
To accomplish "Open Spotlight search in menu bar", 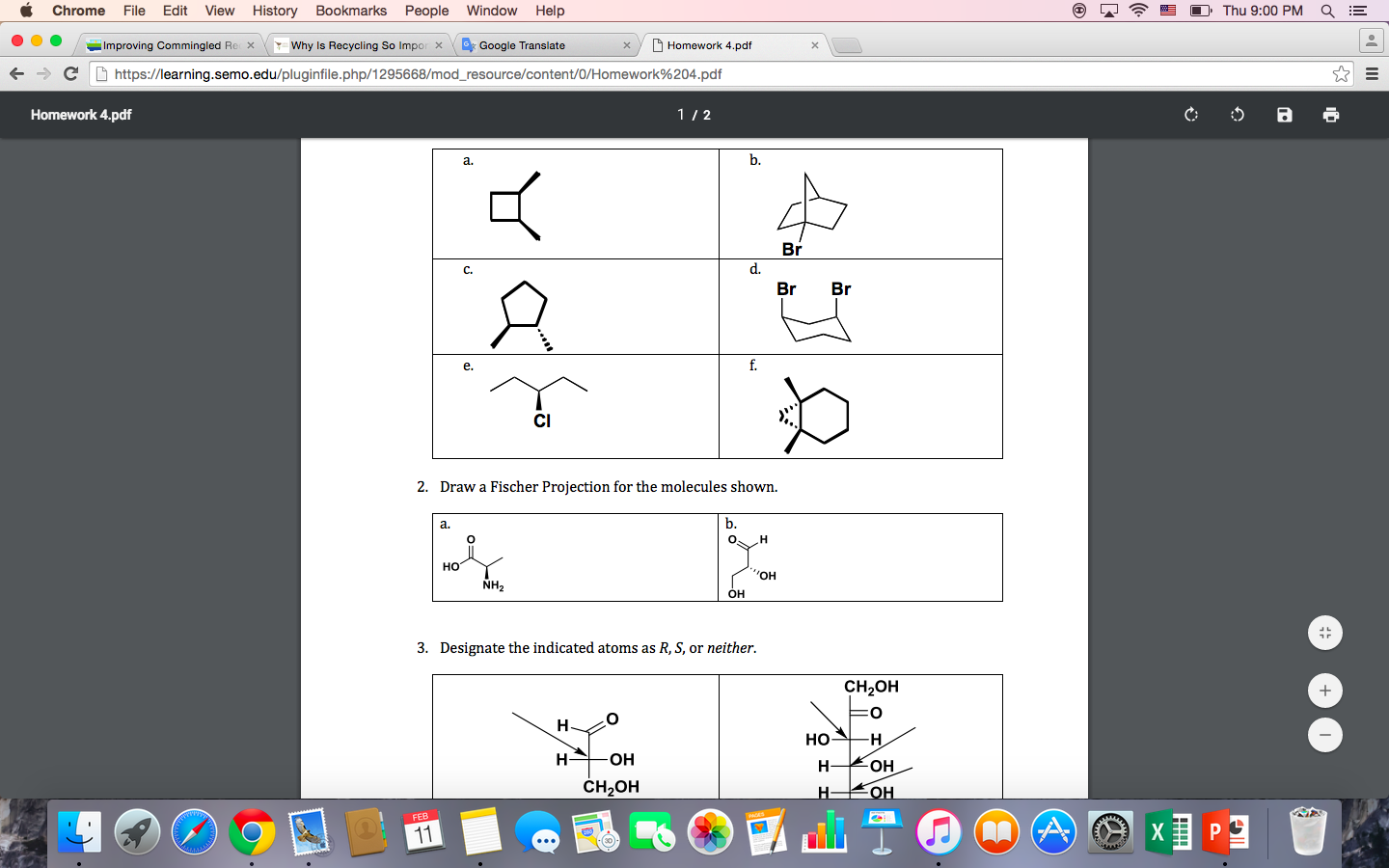I will click(1327, 11).
